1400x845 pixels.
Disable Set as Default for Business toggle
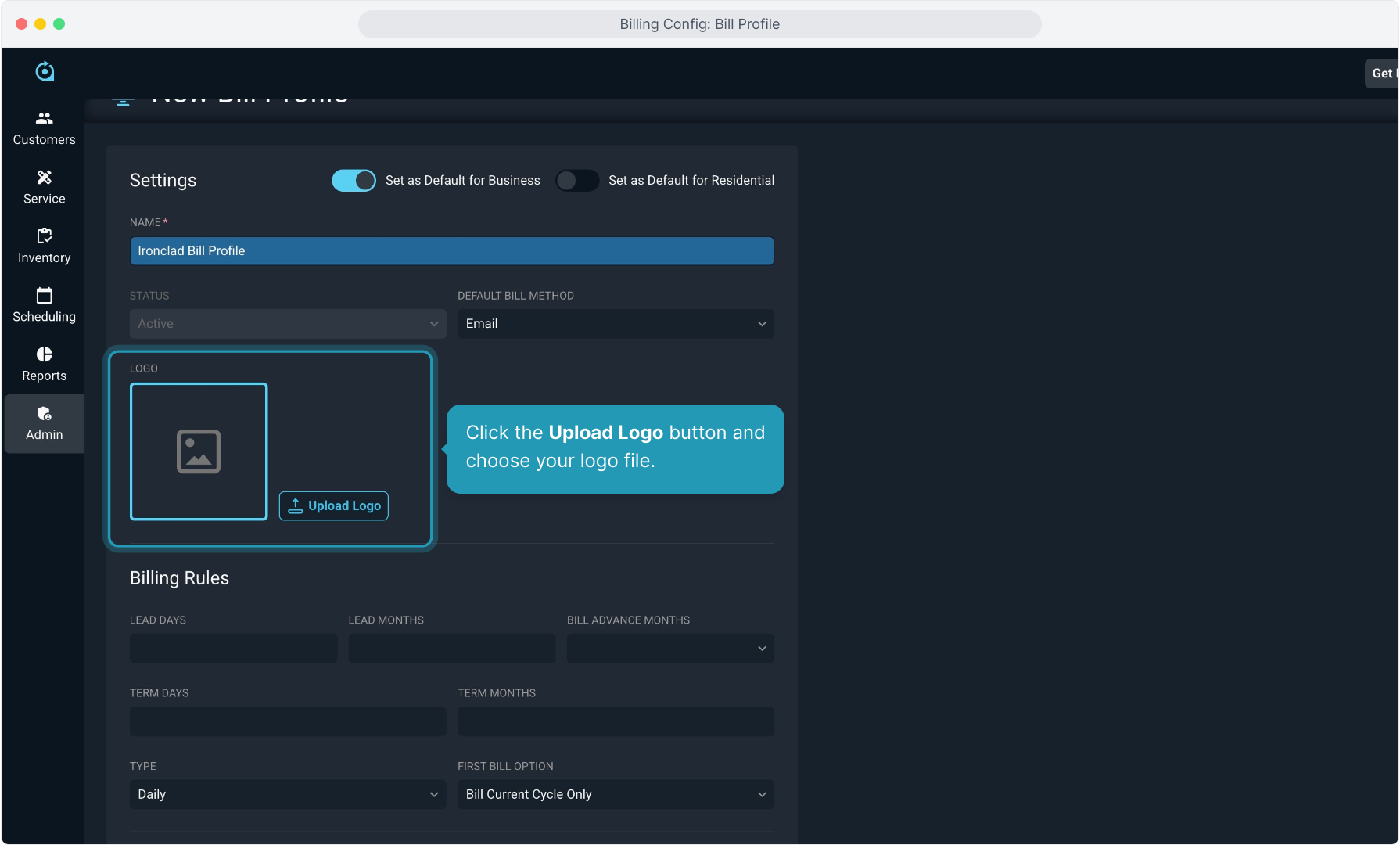coord(354,181)
